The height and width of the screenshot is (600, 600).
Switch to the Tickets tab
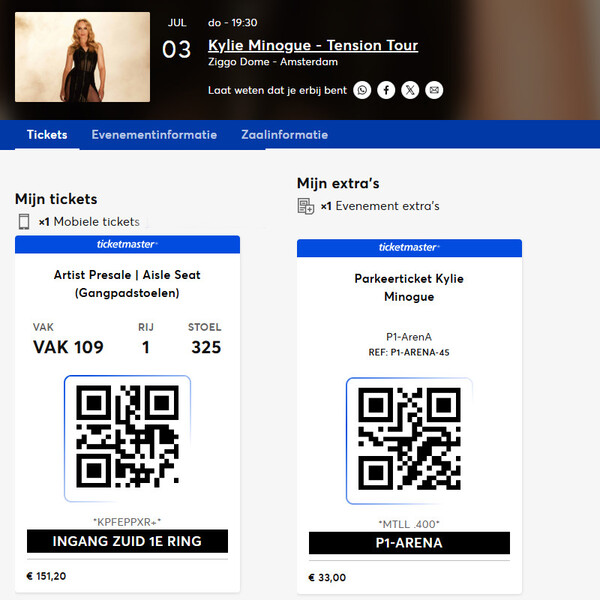47,135
